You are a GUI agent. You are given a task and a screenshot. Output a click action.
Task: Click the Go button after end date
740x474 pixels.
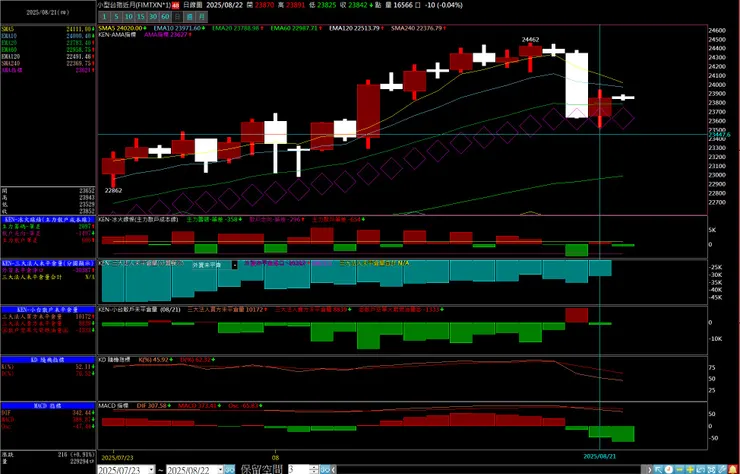click(x=229, y=469)
